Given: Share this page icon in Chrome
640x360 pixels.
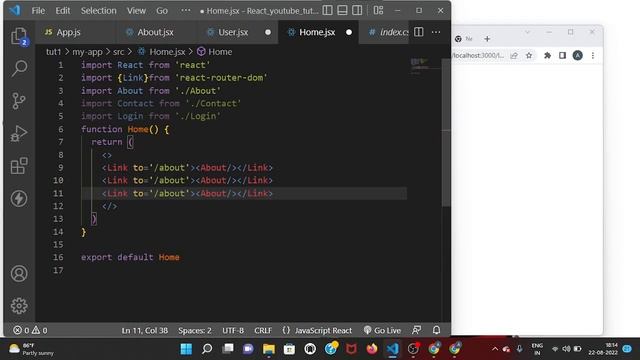Looking at the screenshot, I should click(514, 56).
